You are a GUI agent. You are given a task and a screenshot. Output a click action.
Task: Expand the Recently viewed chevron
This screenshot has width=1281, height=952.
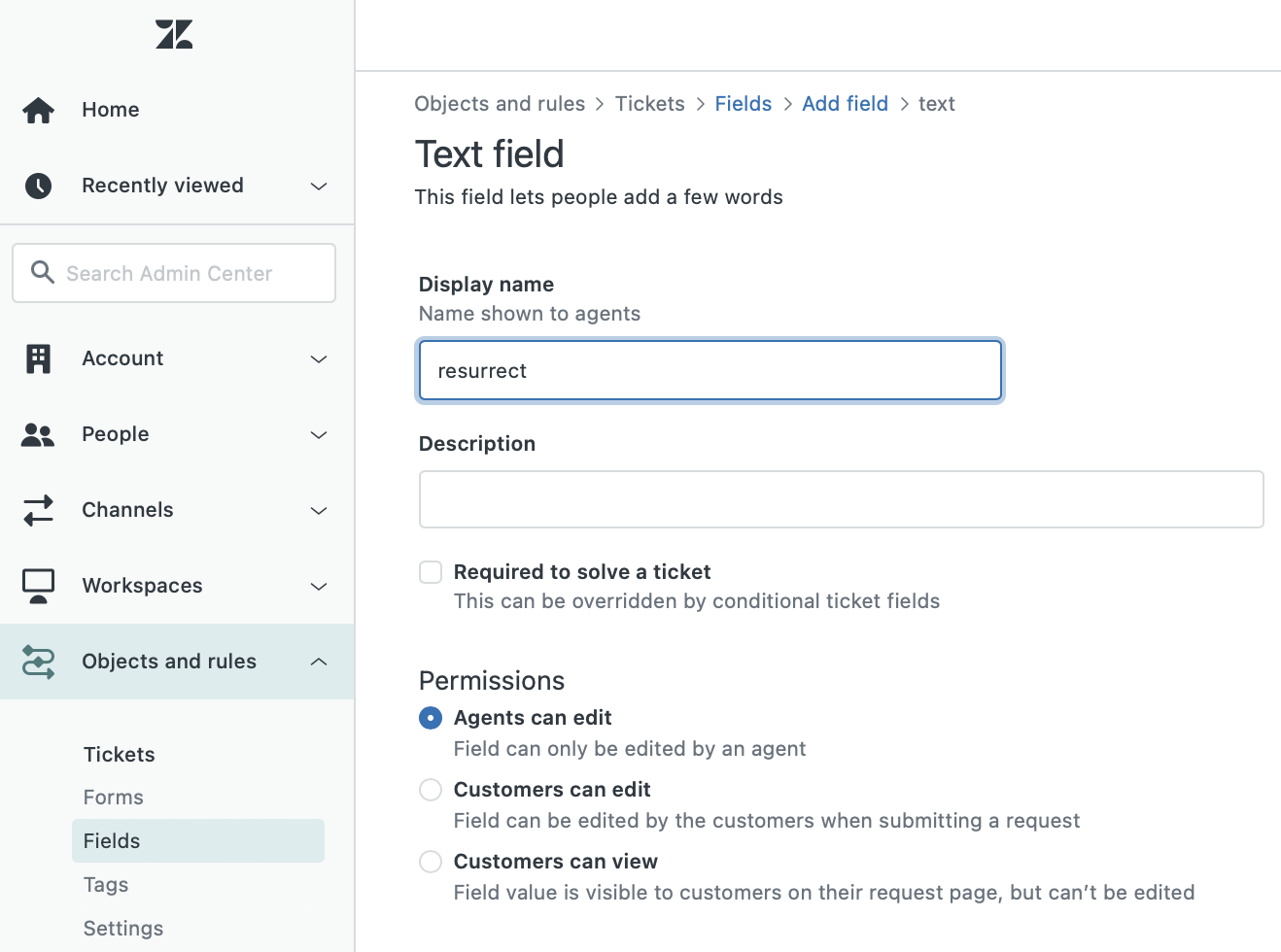pyautogui.click(x=319, y=186)
